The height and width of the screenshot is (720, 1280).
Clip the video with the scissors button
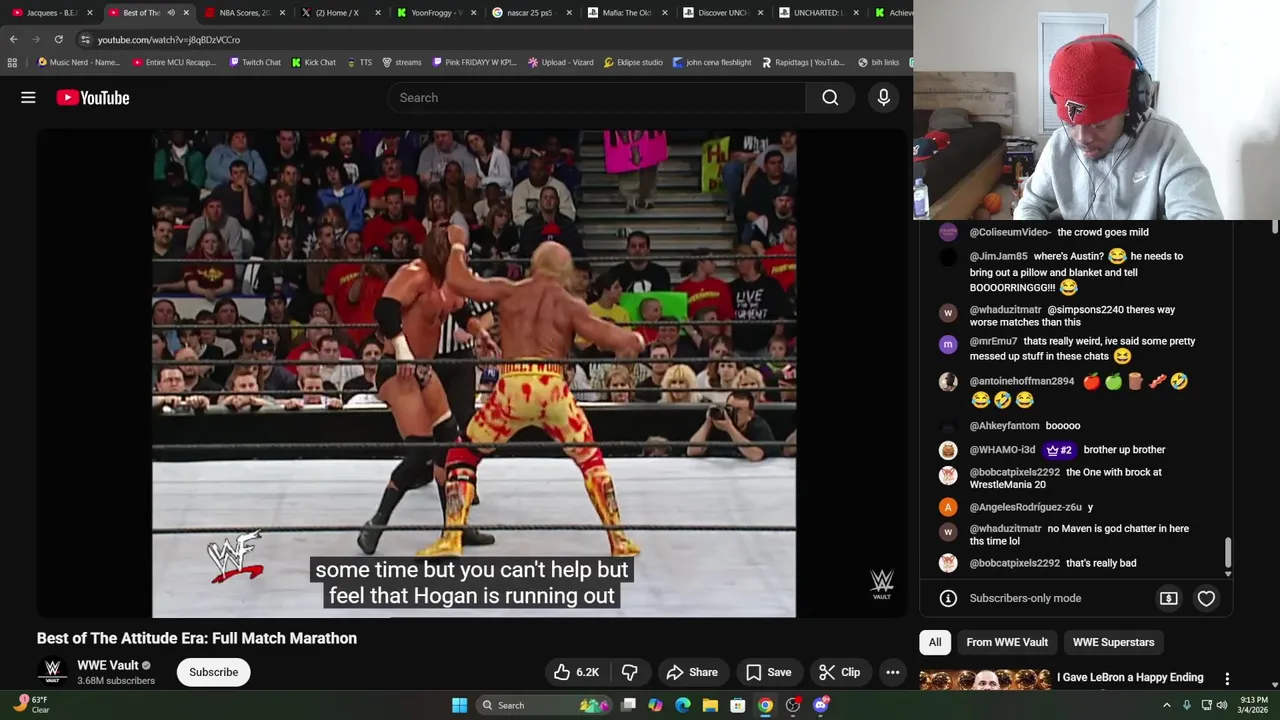coord(839,672)
